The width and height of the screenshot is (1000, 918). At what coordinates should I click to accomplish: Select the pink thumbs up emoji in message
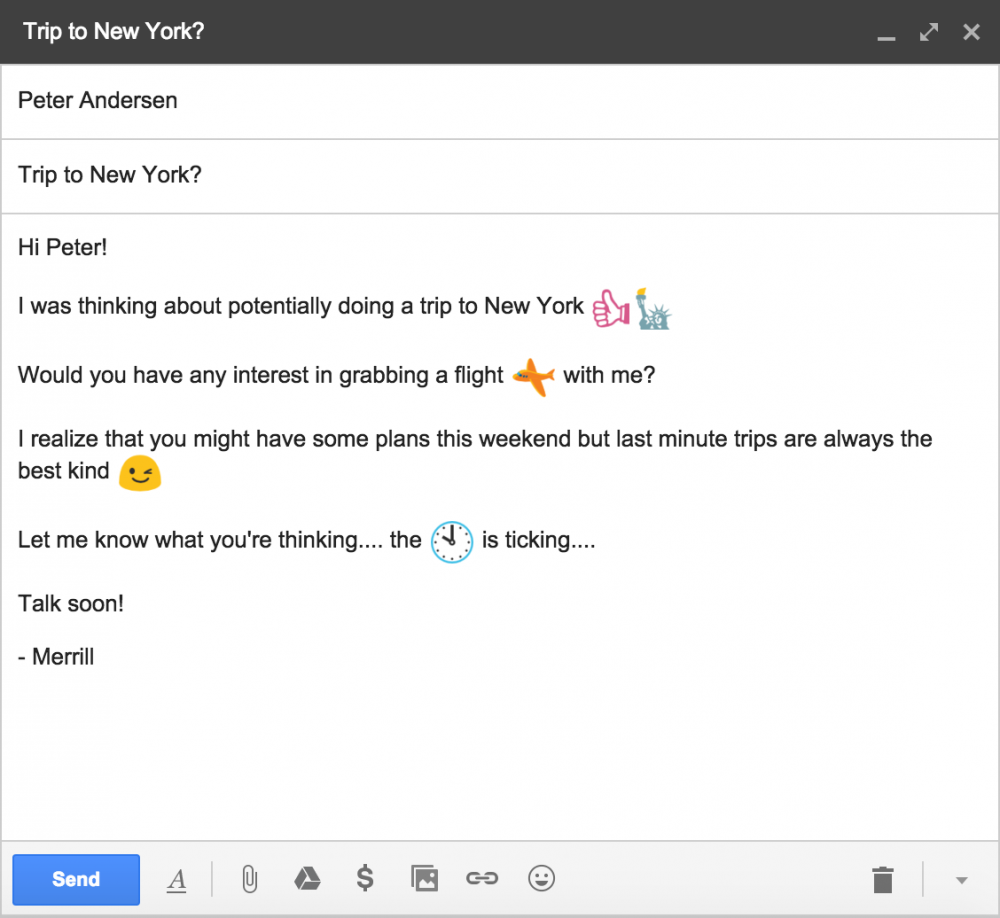611,309
